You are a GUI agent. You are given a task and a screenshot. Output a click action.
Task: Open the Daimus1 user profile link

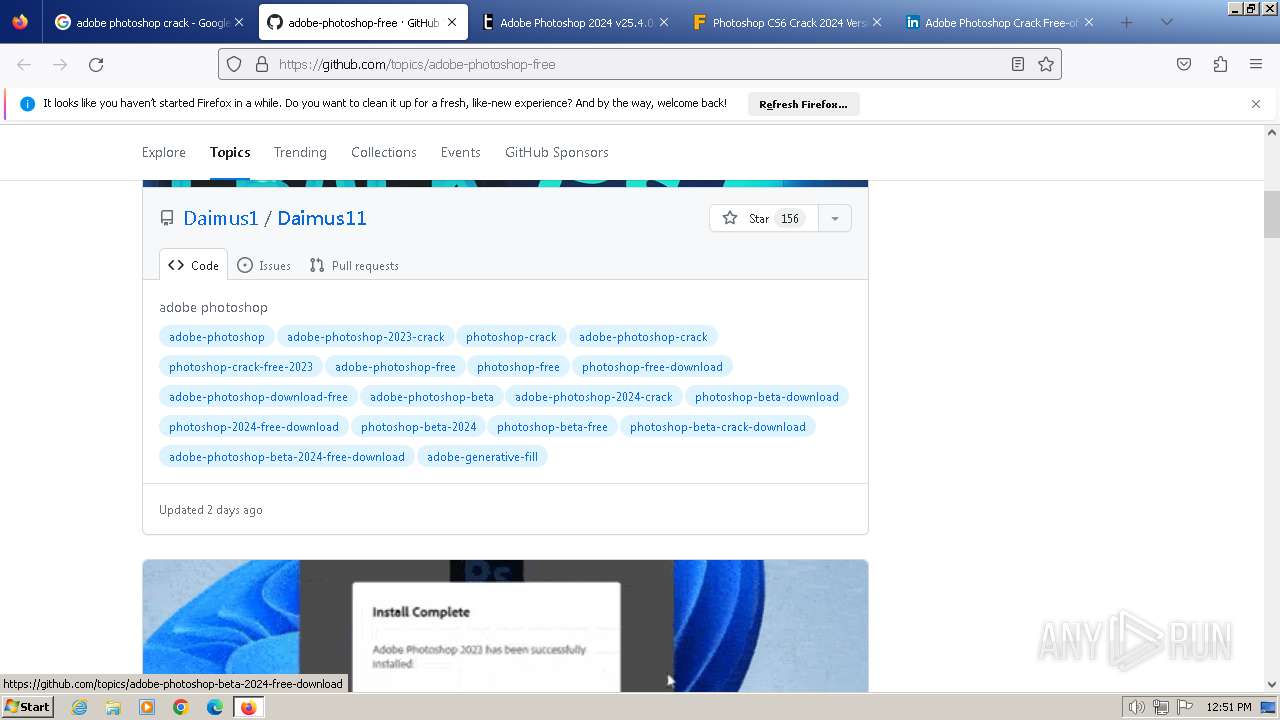pos(221,218)
